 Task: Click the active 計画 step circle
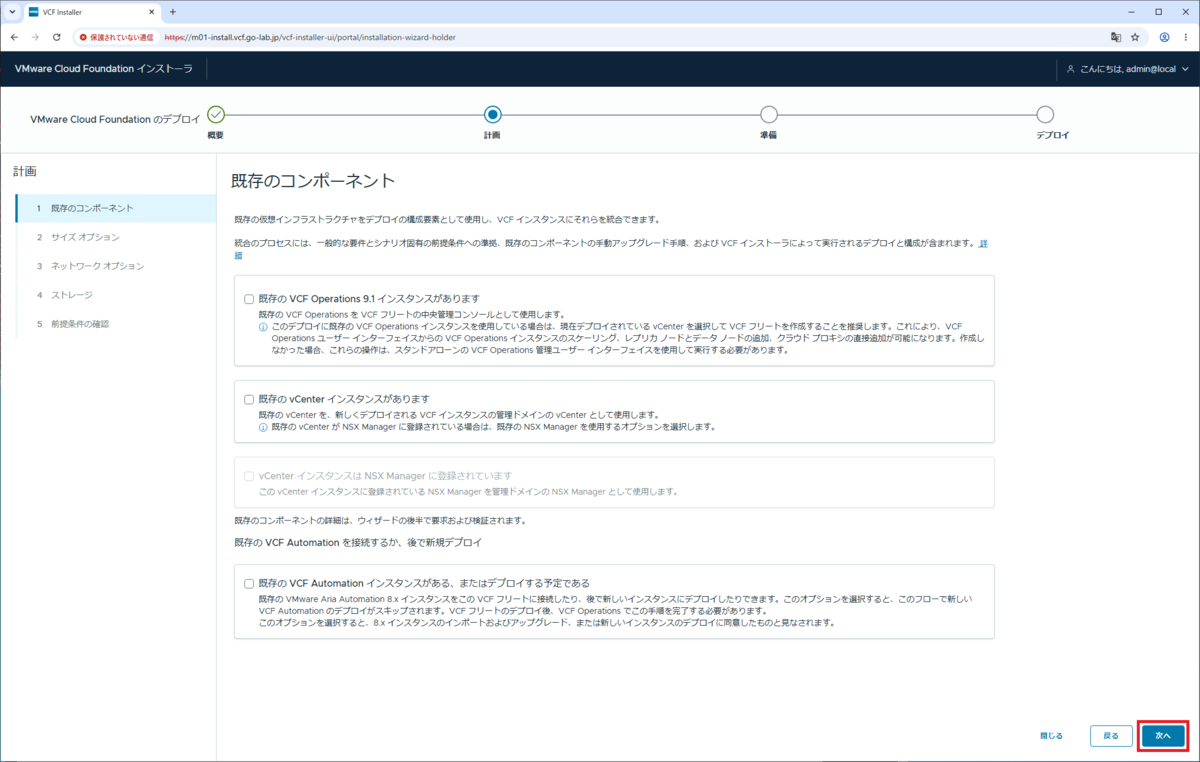click(492, 115)
